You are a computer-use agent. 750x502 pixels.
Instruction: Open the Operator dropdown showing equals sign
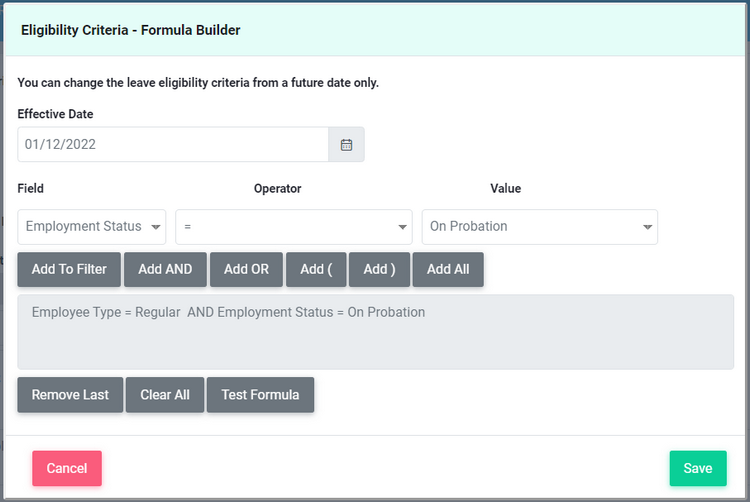(x=294, y=226)
